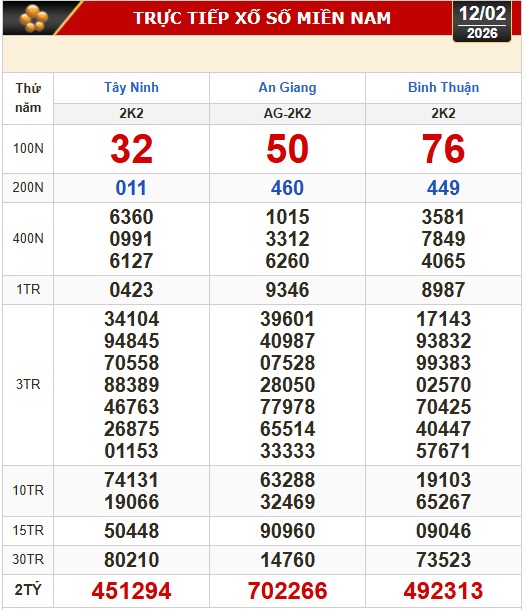Select 200N result 449

[443, 188]
